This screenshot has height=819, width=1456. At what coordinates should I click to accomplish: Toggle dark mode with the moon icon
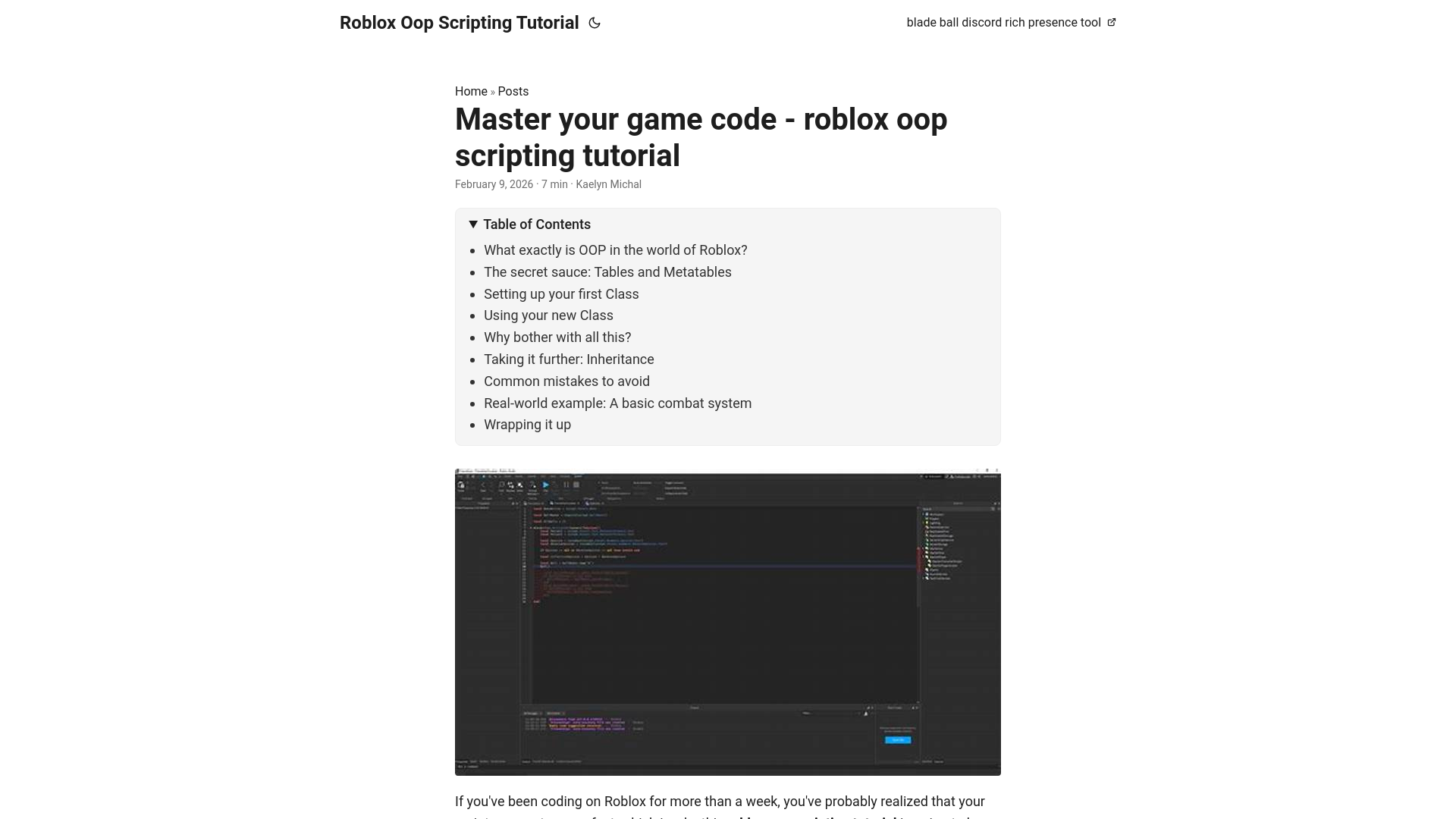595,23
